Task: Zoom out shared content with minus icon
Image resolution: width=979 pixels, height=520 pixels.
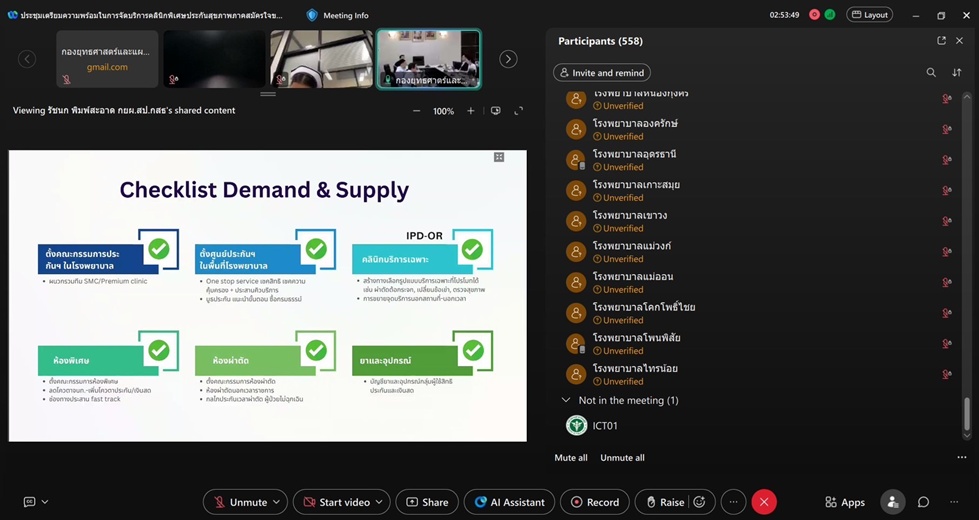Action: pyautogui.click(x=416, y=111)
